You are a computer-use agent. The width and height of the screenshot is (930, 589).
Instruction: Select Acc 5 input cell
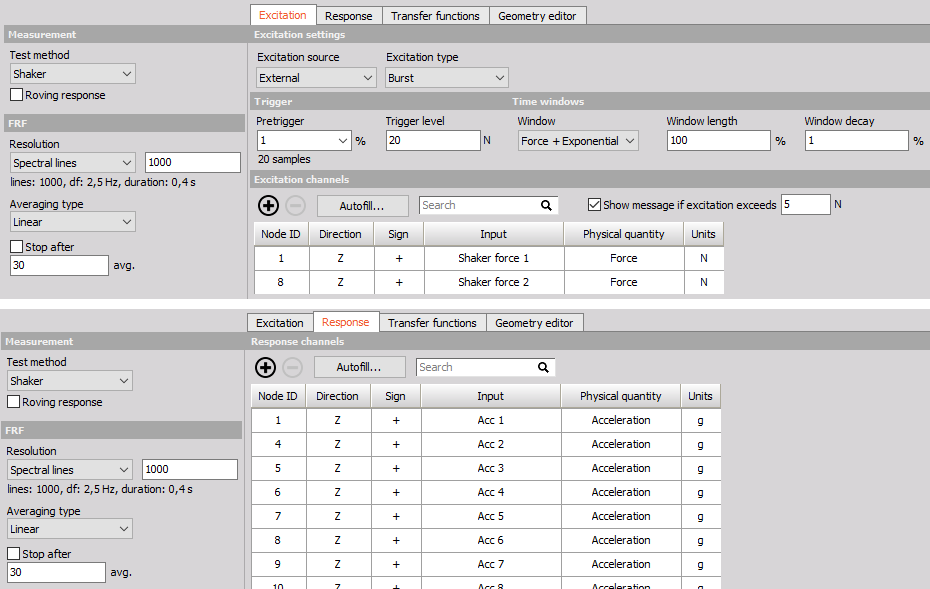pyautogui.click(x=491, y=516)
